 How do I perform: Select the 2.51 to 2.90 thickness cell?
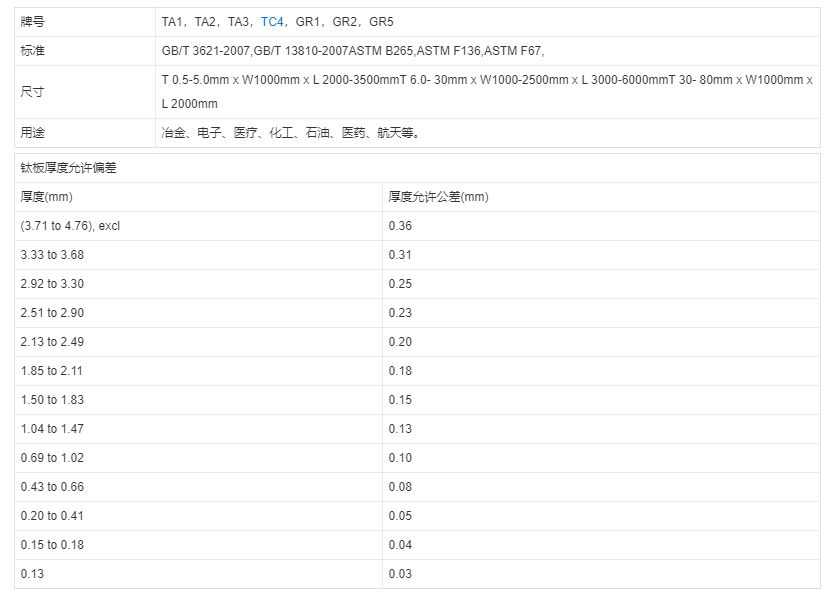52,313
